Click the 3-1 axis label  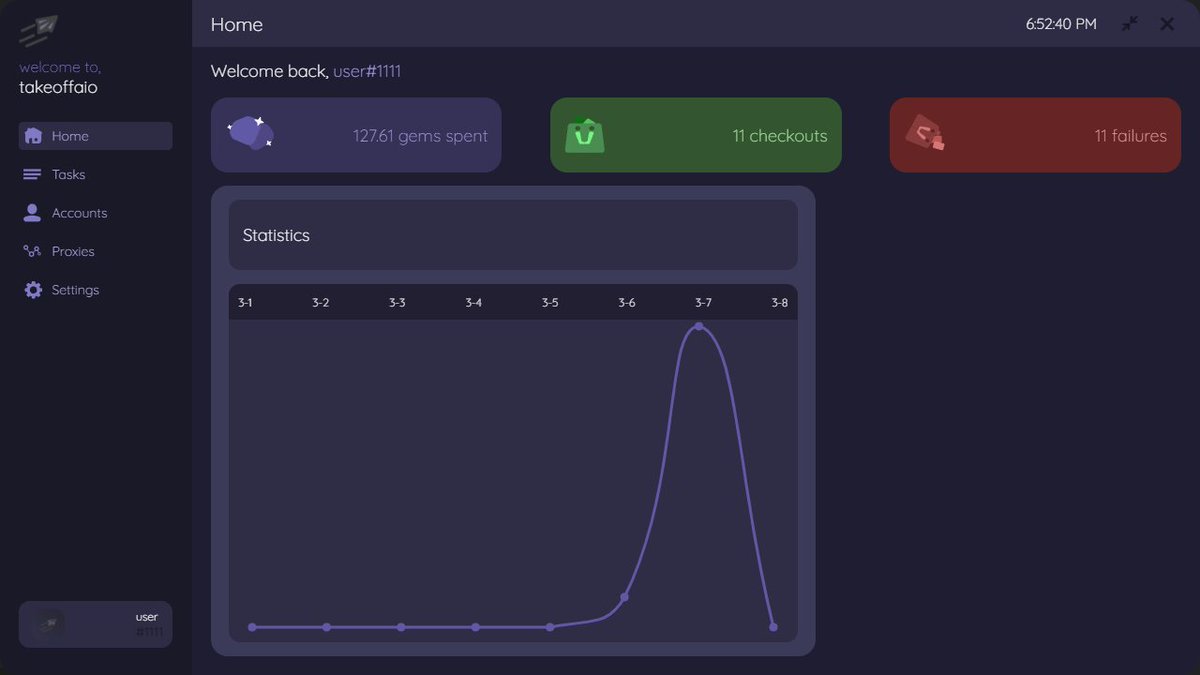[245, 302]
